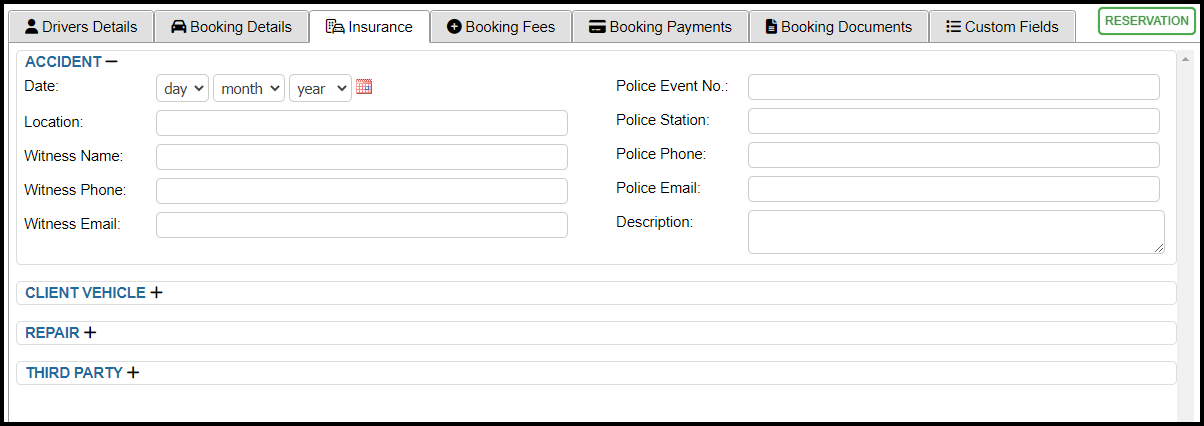Focus the Description text area

(x=956, y=232)
